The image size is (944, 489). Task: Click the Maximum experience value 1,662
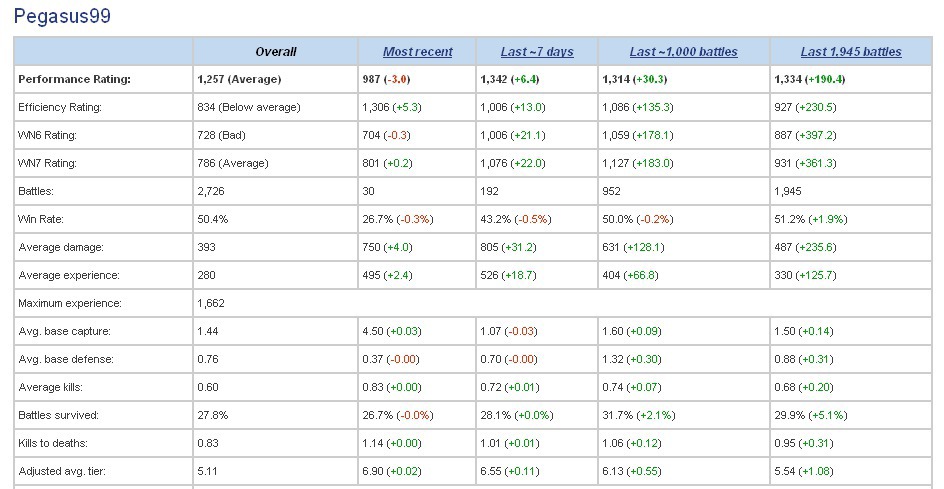212,303
